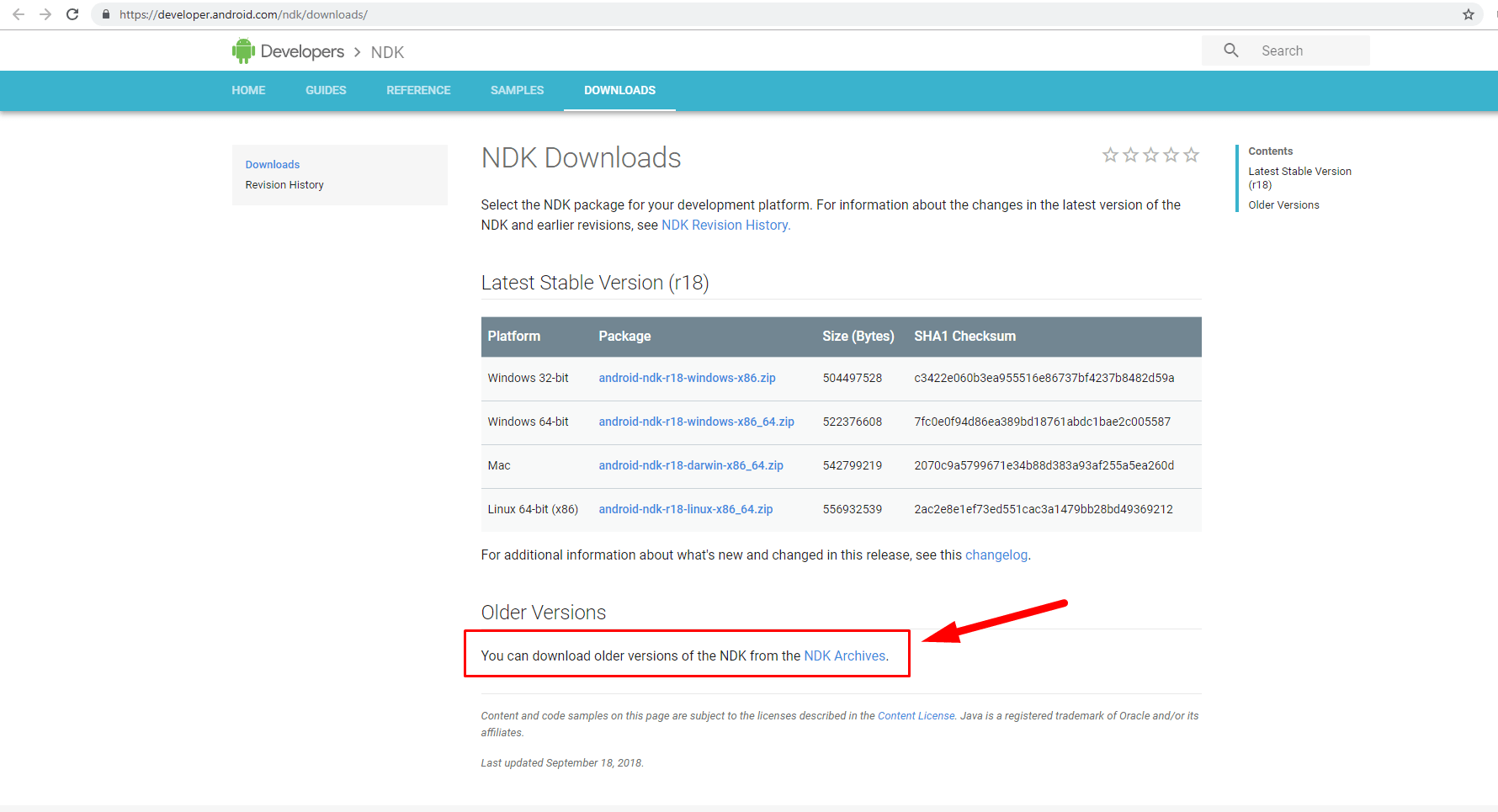Image resolution: width=1498 pixels, height=812 pixels.
Task: Click the Older Versions section heading
Action: (x=543, y=613)
